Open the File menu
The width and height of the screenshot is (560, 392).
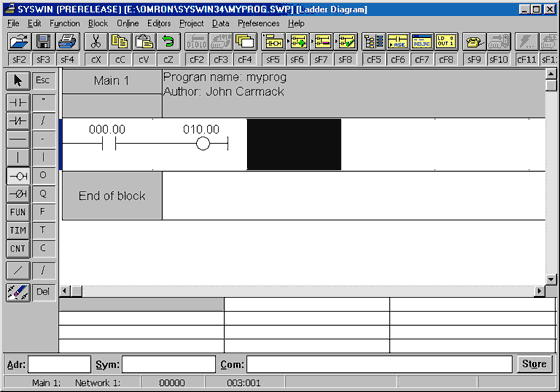[13, 24]
